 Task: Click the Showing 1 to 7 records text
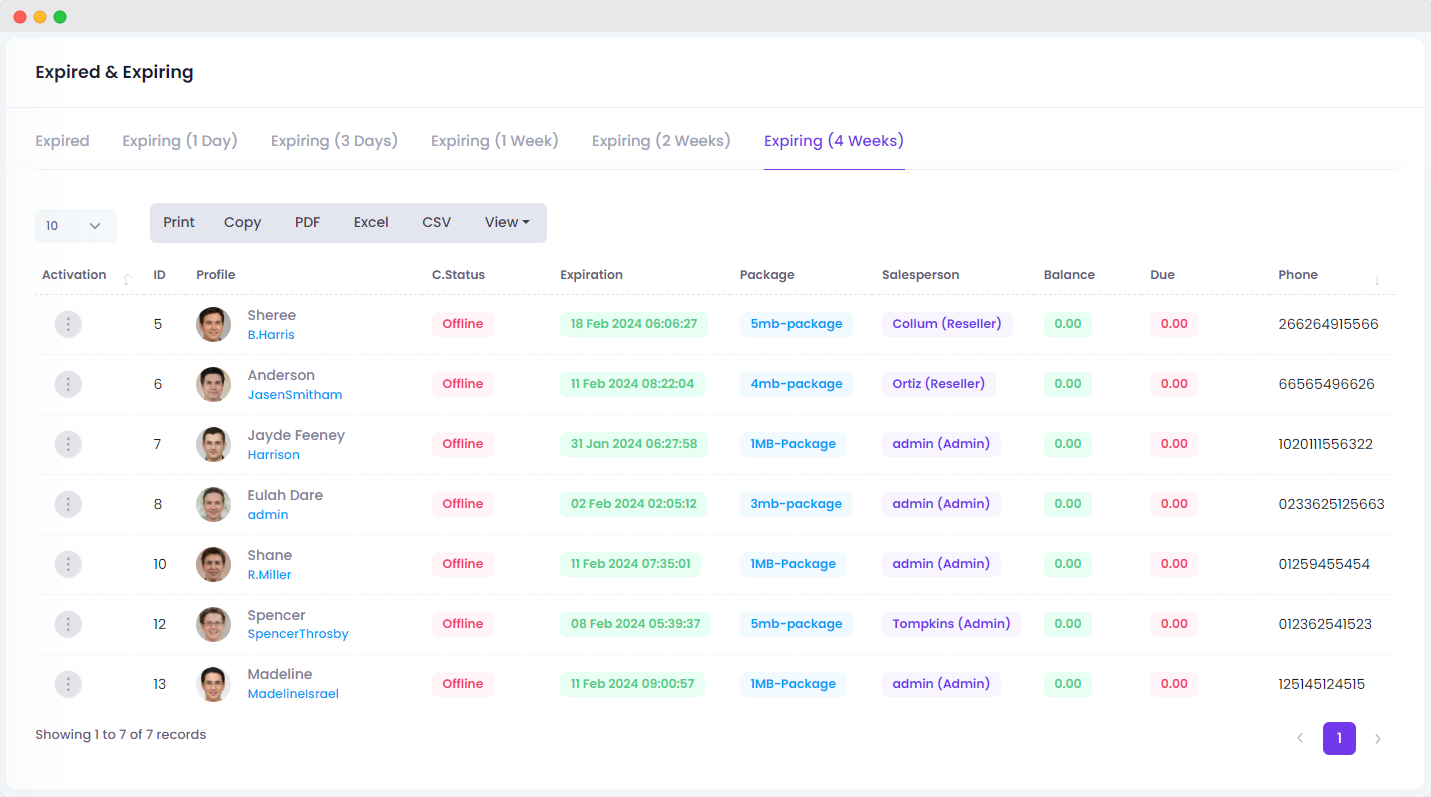click(x=120, y=734)
